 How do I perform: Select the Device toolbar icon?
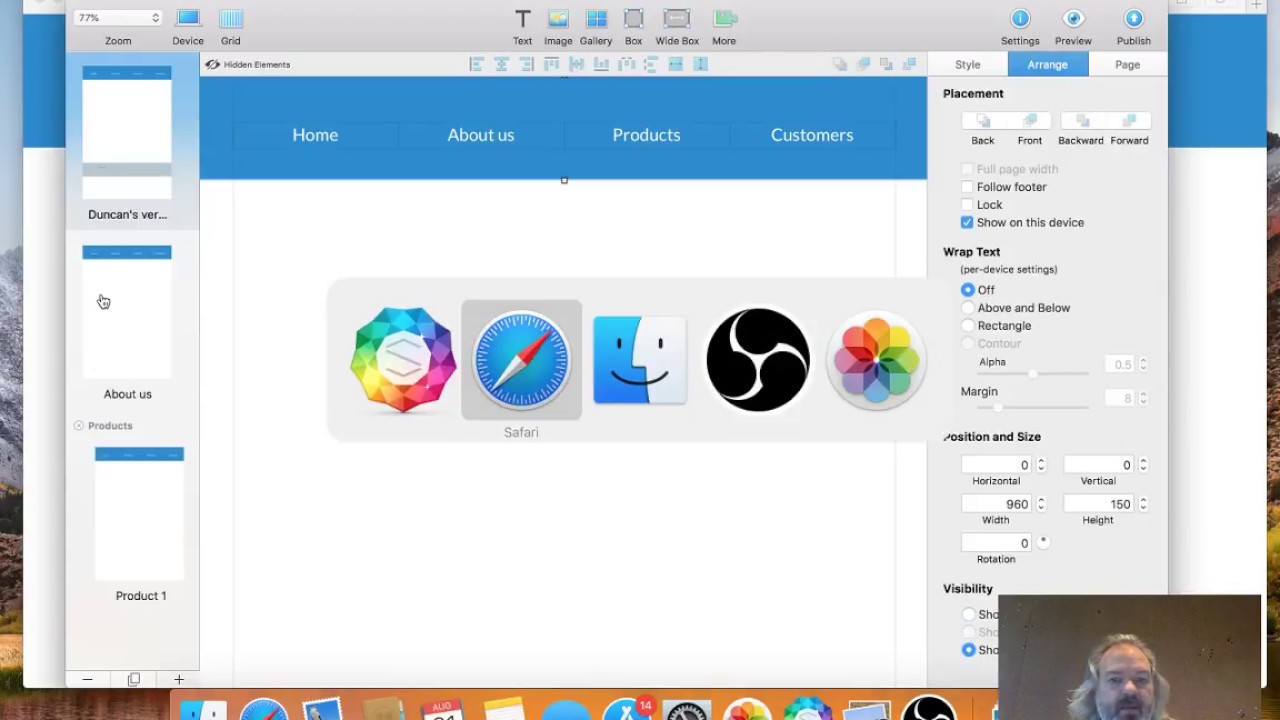point(188,19)
